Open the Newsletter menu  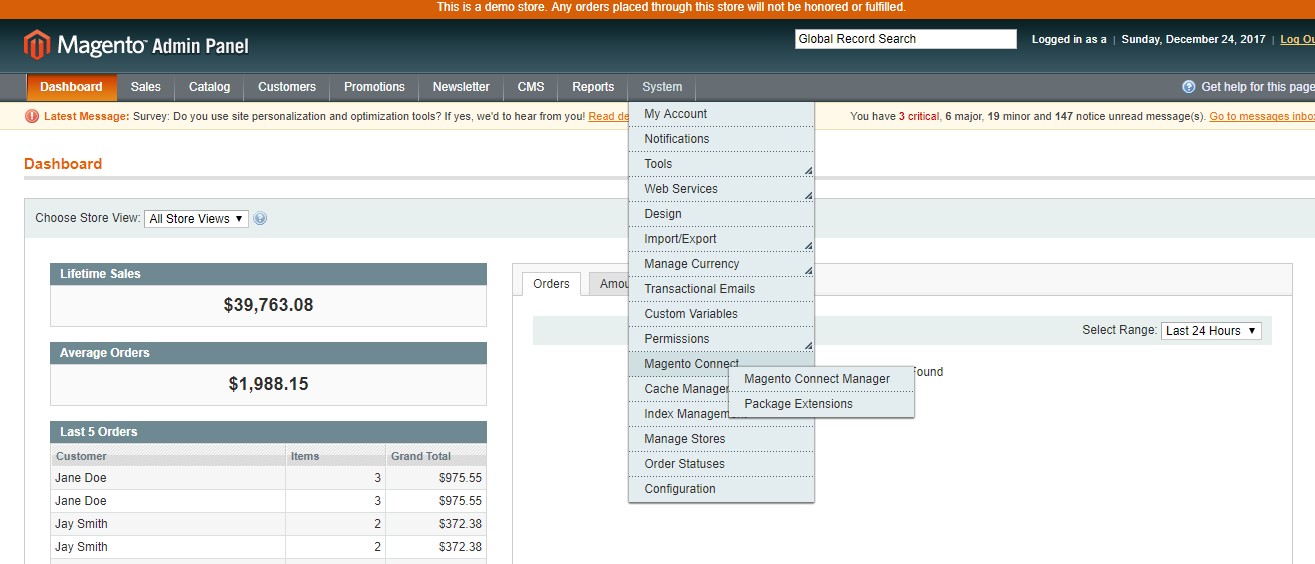[x=461, y=87]
